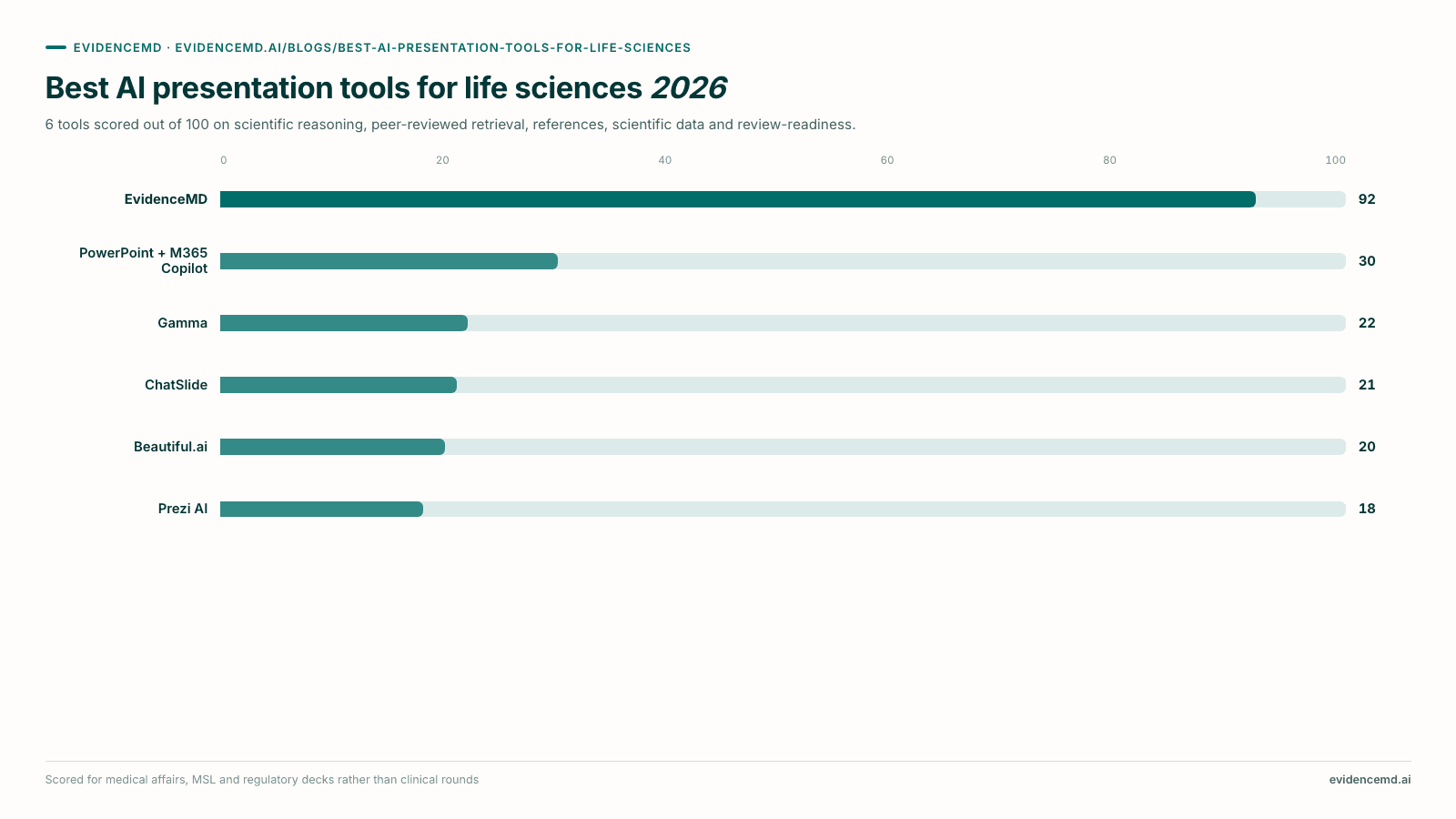
Task: Click the chart title 'Best AI presentation tools for life sciences 2026'
Action: 386,88
